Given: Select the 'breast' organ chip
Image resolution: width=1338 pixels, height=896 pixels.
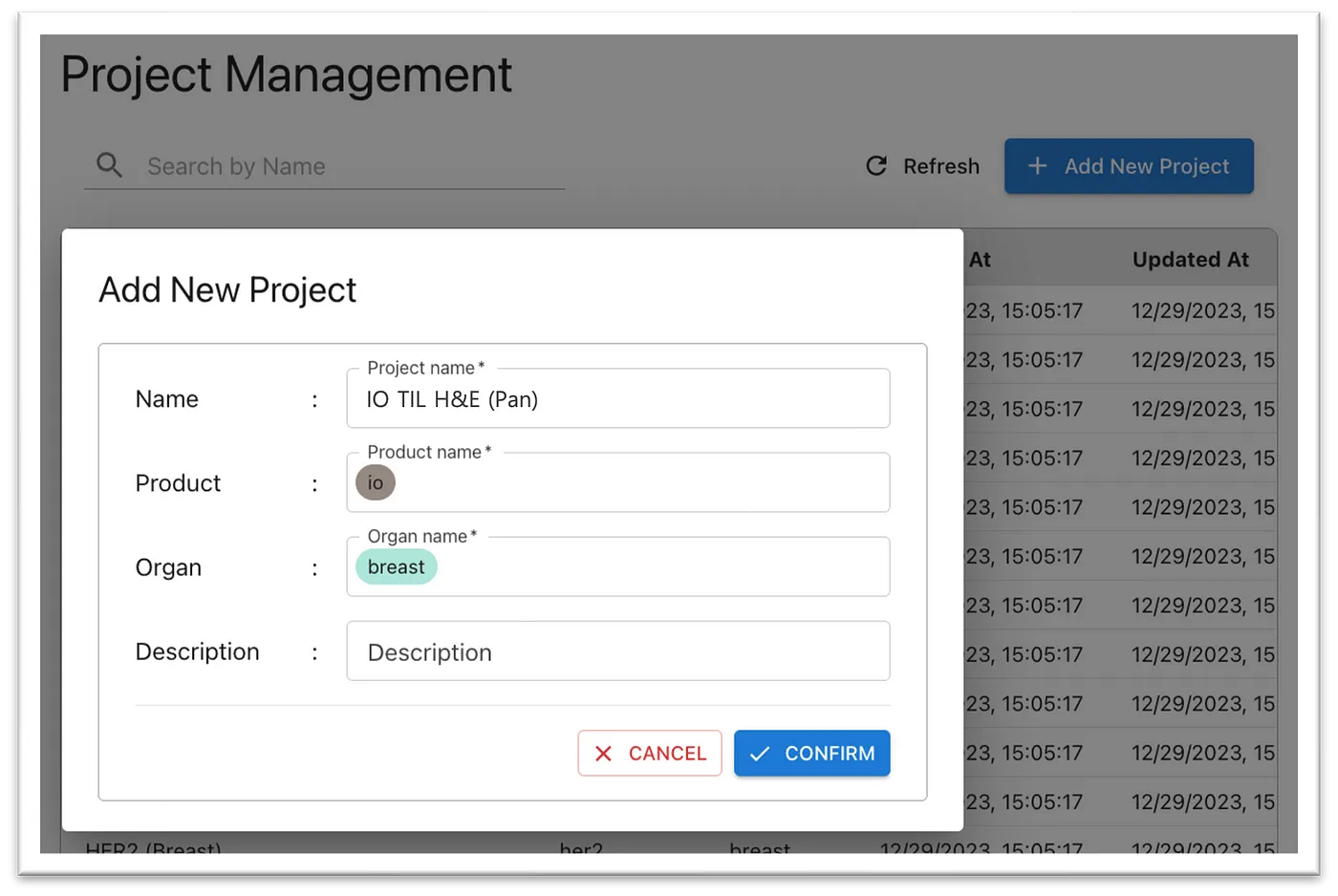Looking at the screenshot, I should click(x=396, y=566).
